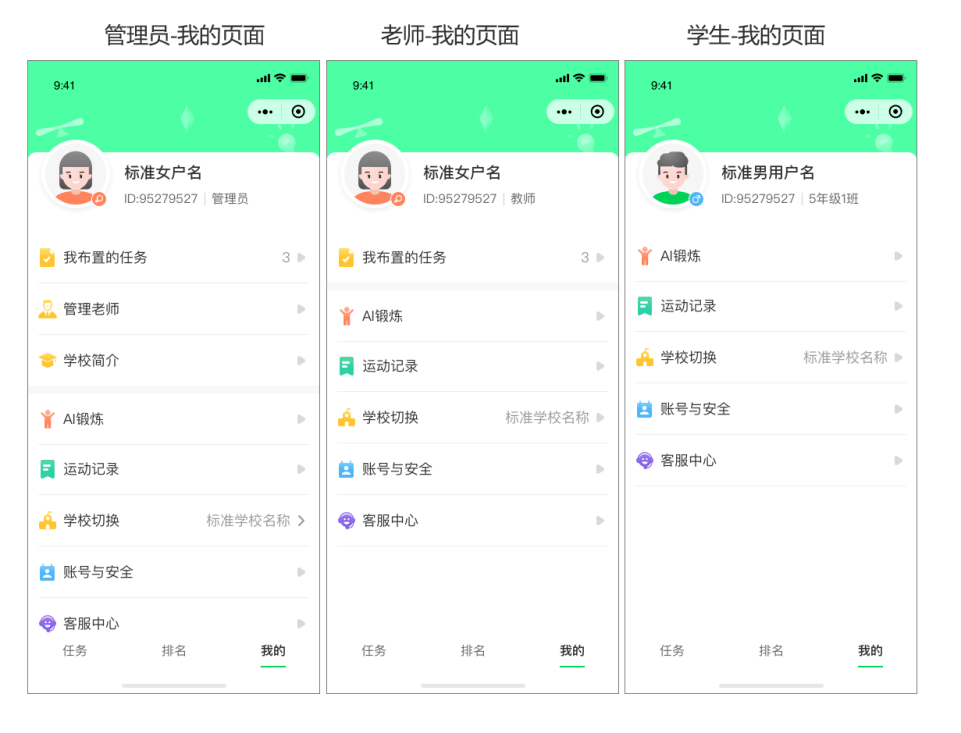
Task: Click the 教师 role label beside ID
Action: 523,199
